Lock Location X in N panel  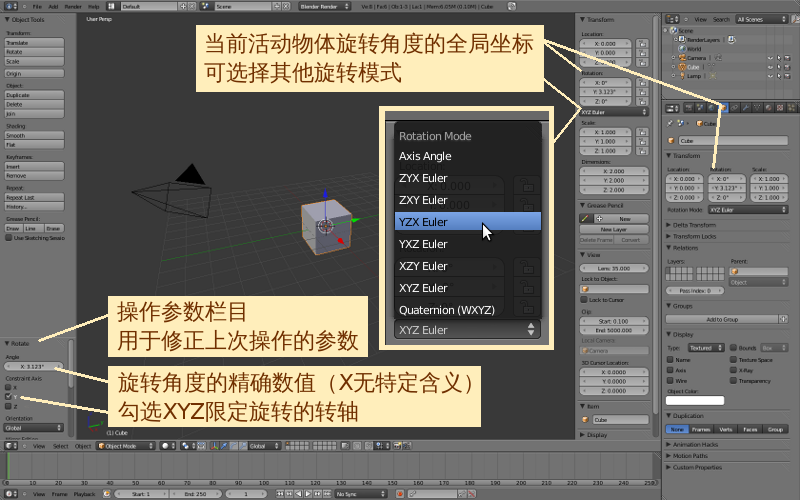[x=642, y=44]
